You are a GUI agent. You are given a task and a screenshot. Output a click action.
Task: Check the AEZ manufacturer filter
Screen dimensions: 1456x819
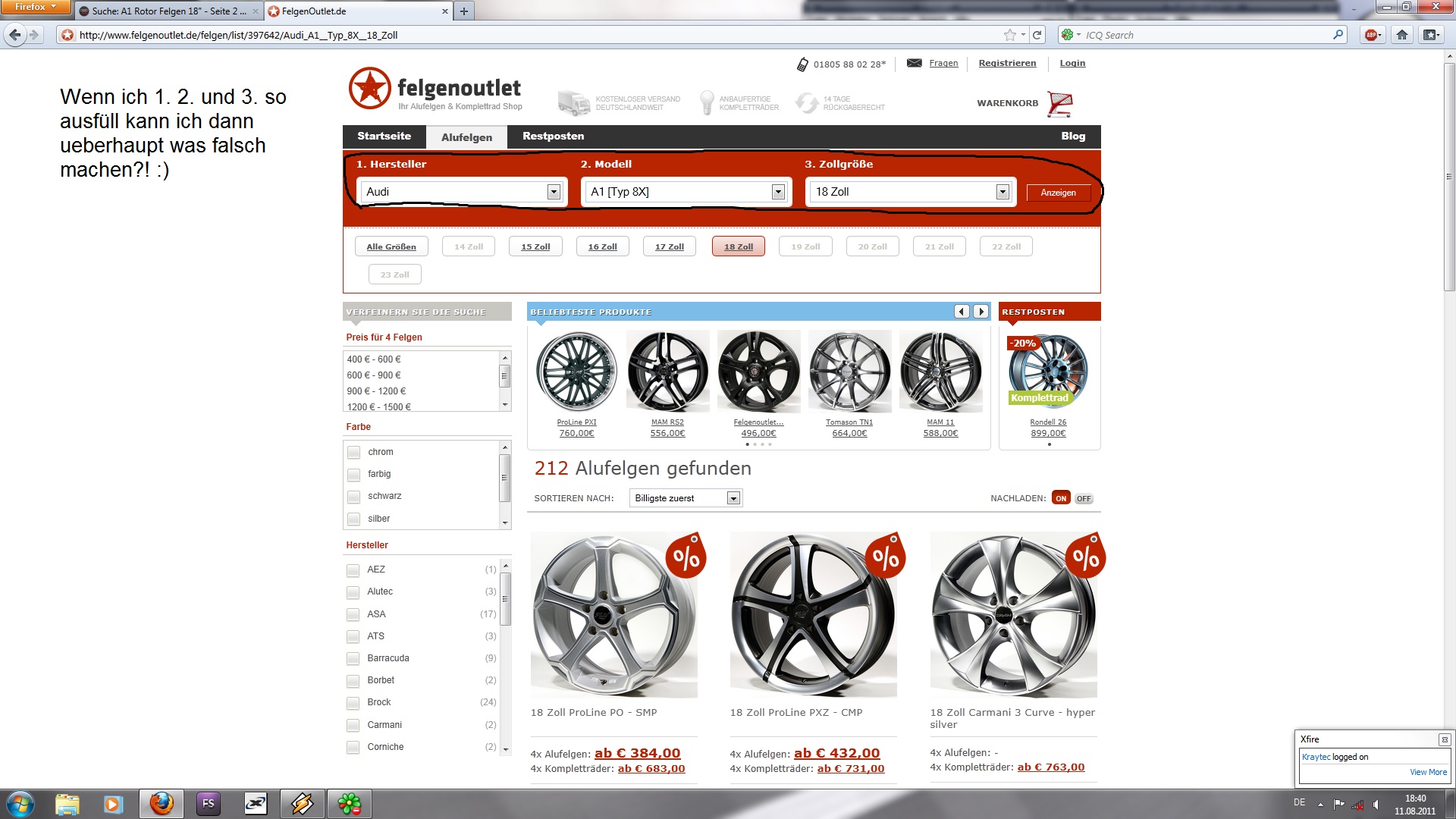[x=353, y=570]
